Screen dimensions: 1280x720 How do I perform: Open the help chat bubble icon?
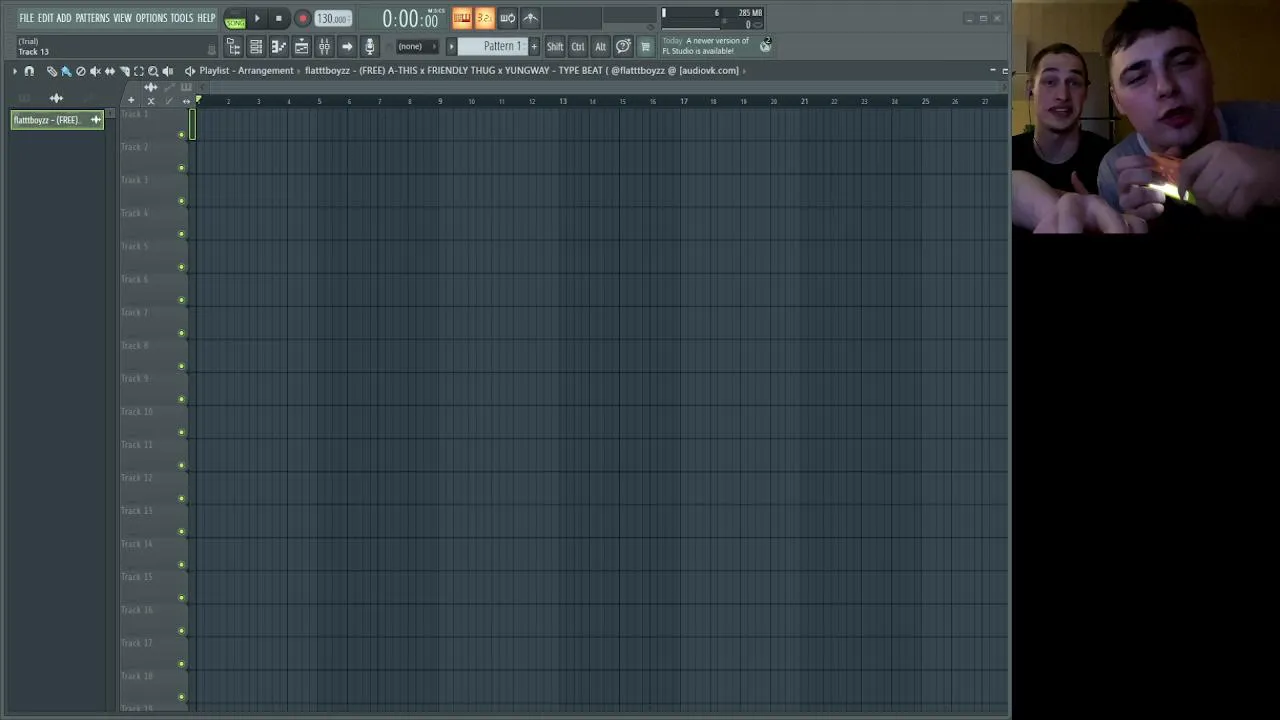click(x=623, y=47)
